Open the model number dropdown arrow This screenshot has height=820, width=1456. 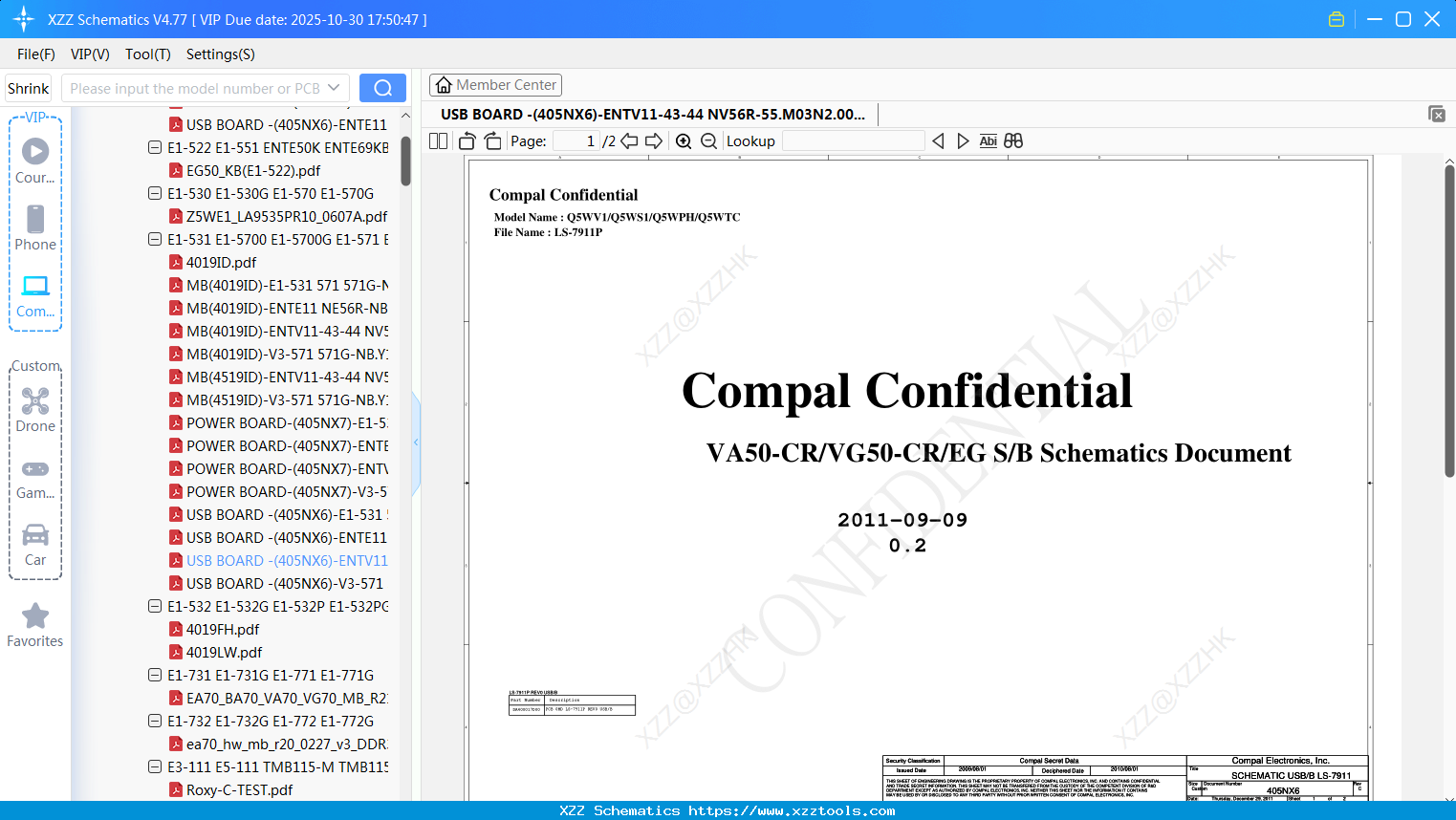click(334, 88)
